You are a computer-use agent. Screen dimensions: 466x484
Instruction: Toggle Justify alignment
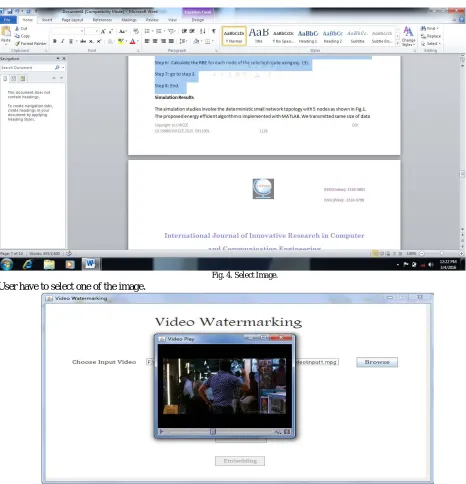point(171,41)
